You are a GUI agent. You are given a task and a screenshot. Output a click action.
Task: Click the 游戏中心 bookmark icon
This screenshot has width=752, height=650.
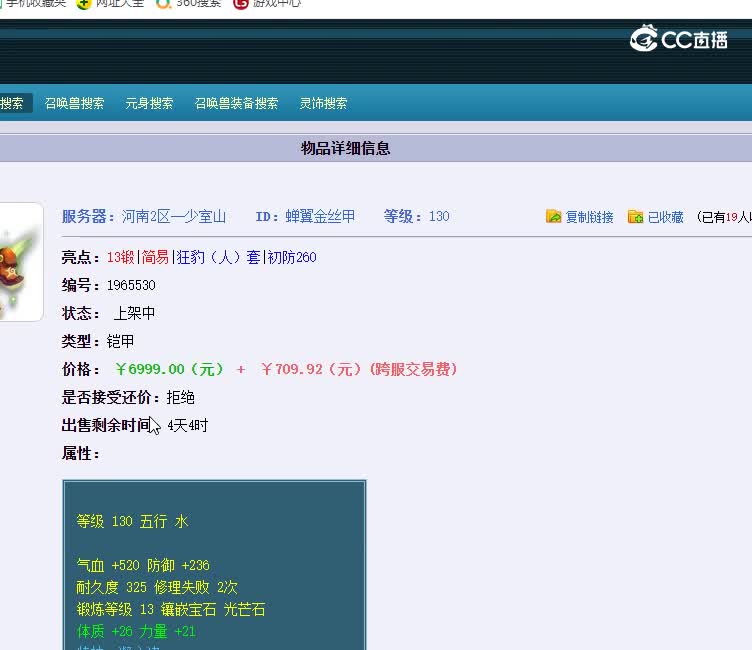coord(240,4)
